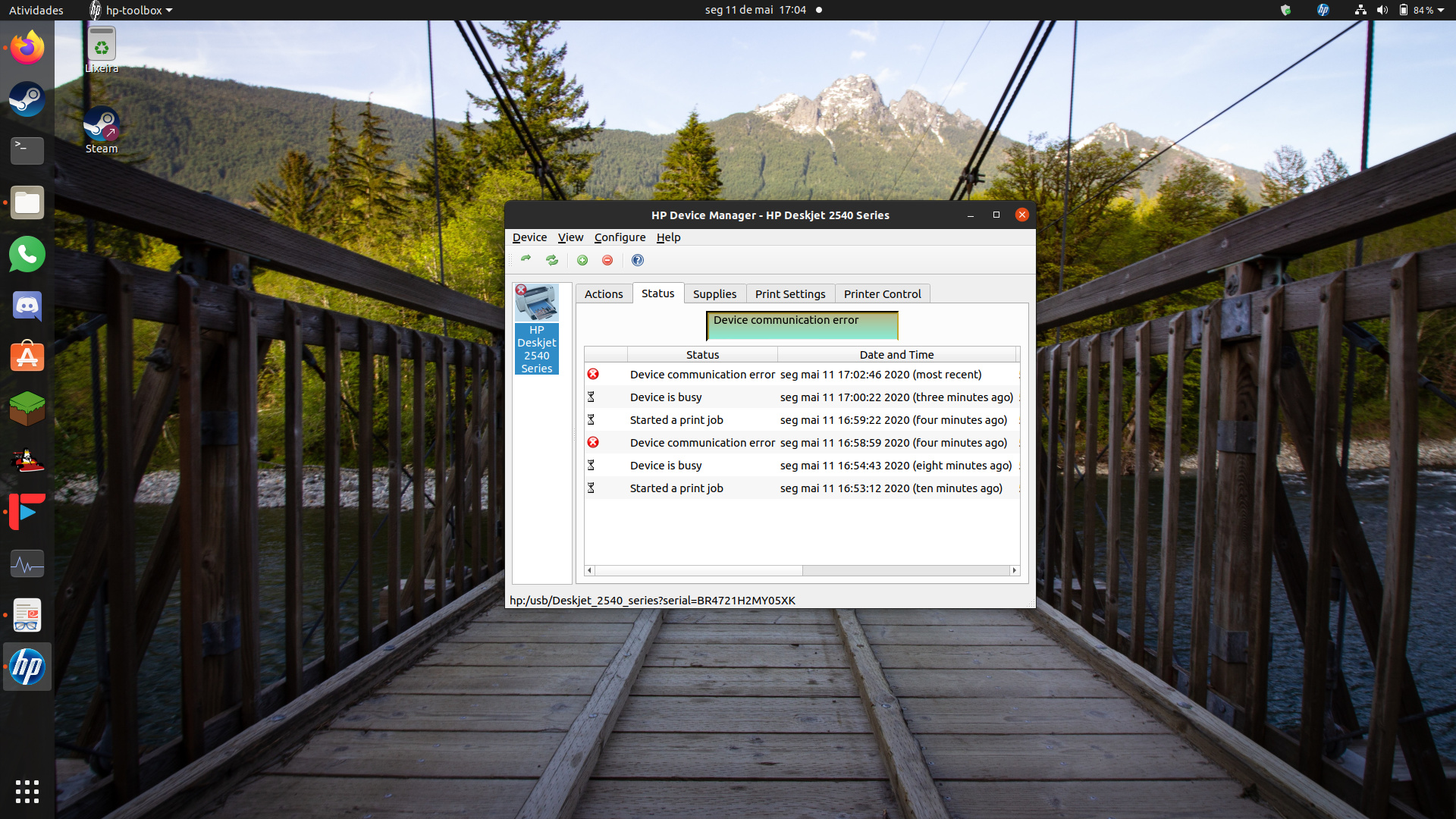Click the HP tray icon in the top bar
This screenshot has width=1456, height=819.
coord(1323,10)
